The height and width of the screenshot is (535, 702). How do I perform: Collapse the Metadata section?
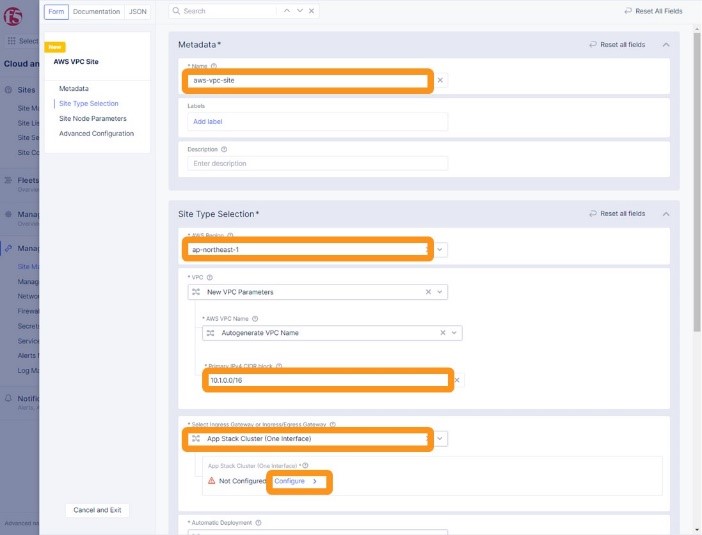pos(666,44)
